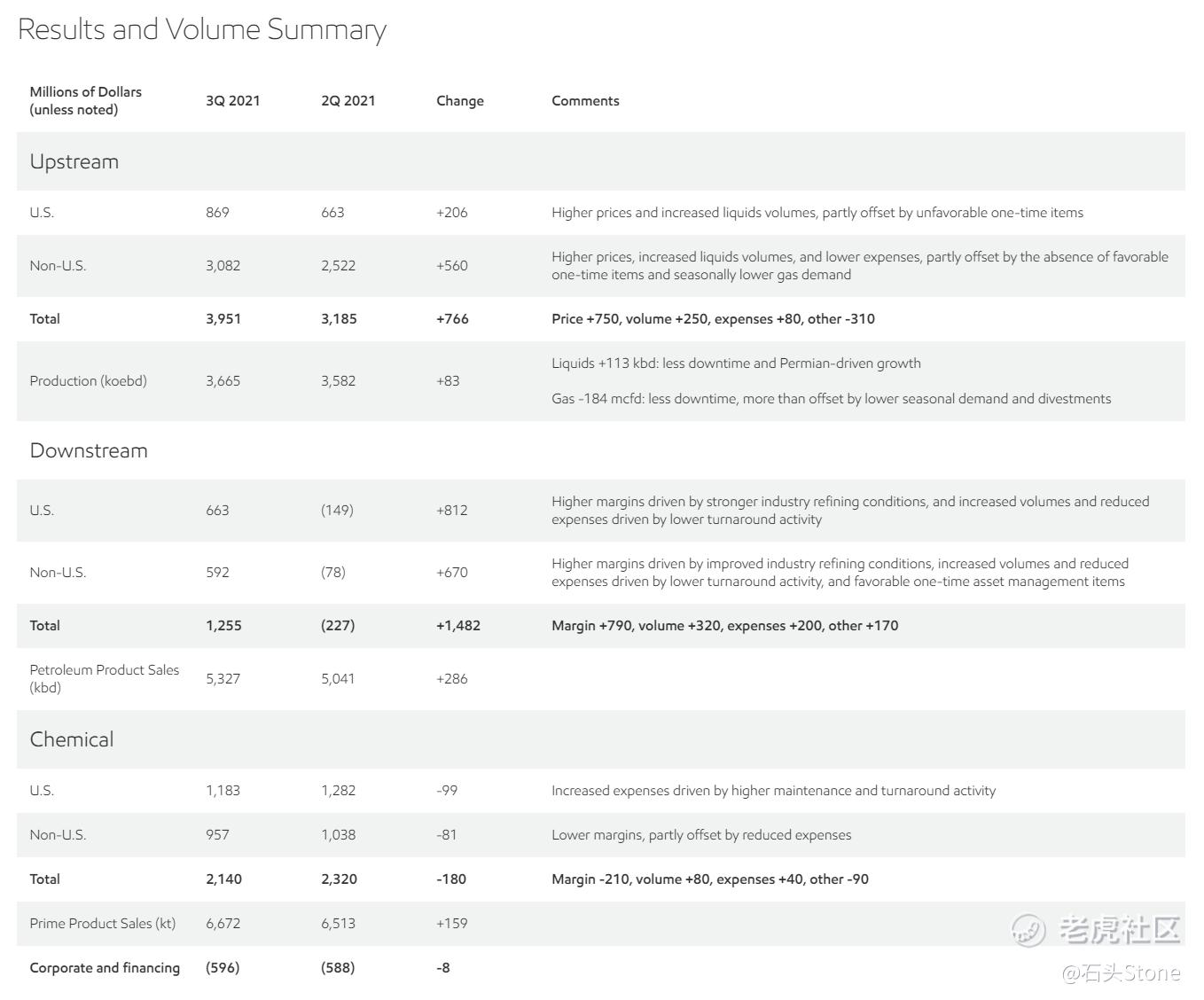Click the Prime Product Sales (kt) label
This screenshot has width=1204, height=1000.
[x=102, y=924]
